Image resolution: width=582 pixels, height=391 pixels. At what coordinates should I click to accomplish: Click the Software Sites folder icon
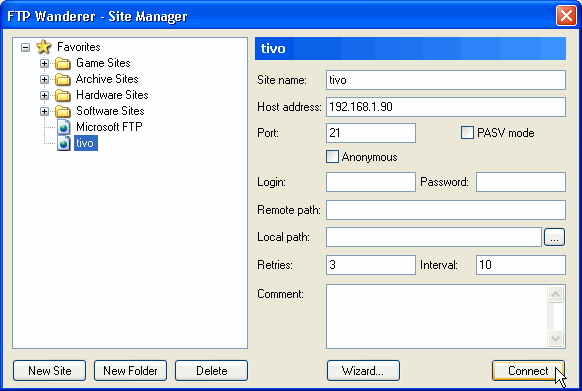click(x=63, y=111)
